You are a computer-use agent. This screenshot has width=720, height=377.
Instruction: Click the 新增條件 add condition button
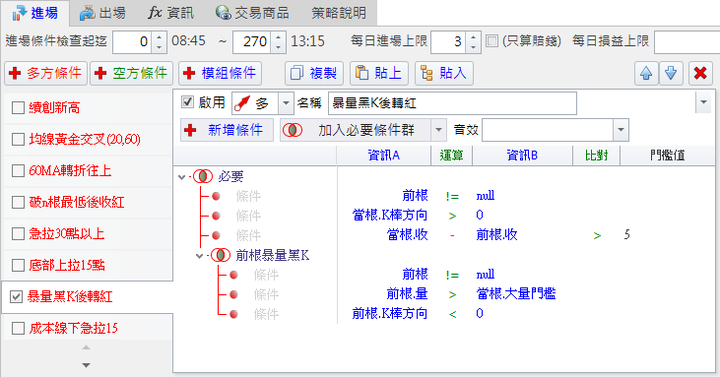pos(227,130)
